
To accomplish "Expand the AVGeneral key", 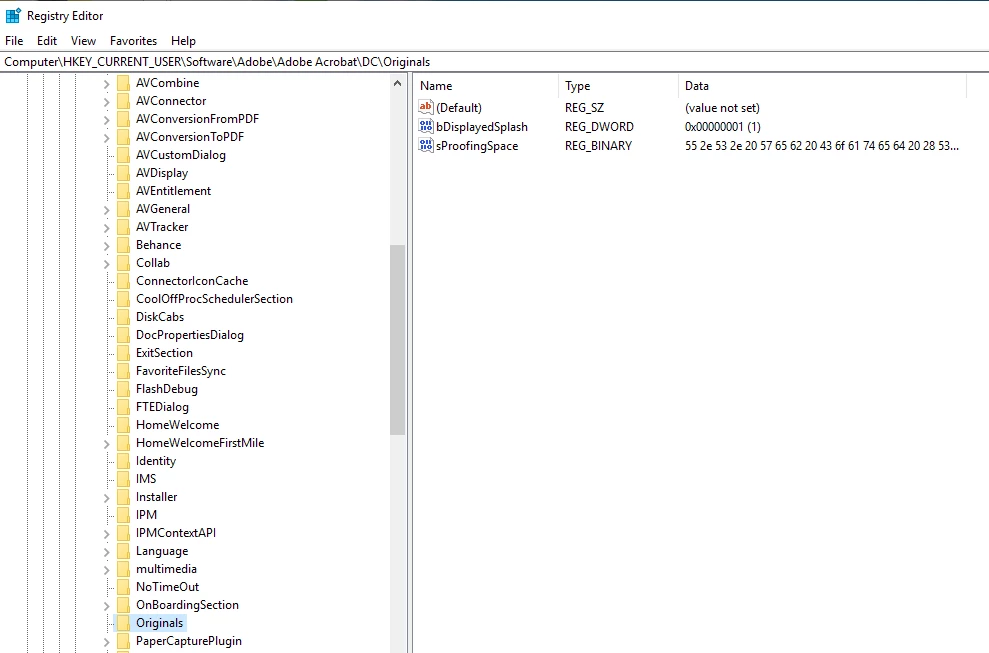I will pyautogui.click(x=106, y=209).
